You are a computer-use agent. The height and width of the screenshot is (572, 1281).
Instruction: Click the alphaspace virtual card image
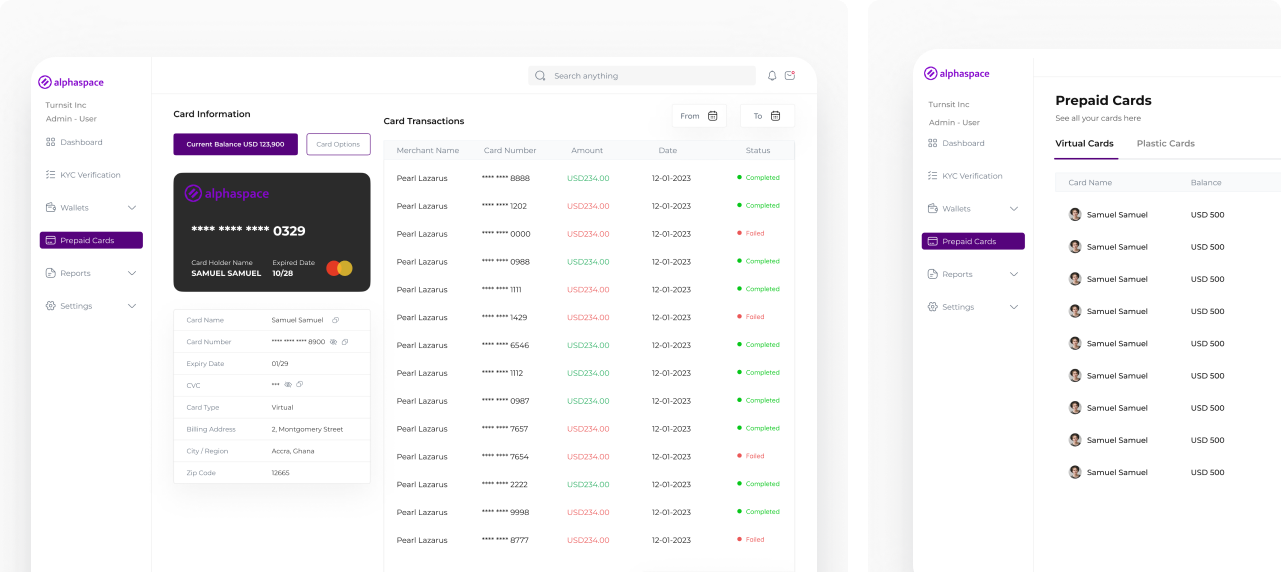pos(272,232)
